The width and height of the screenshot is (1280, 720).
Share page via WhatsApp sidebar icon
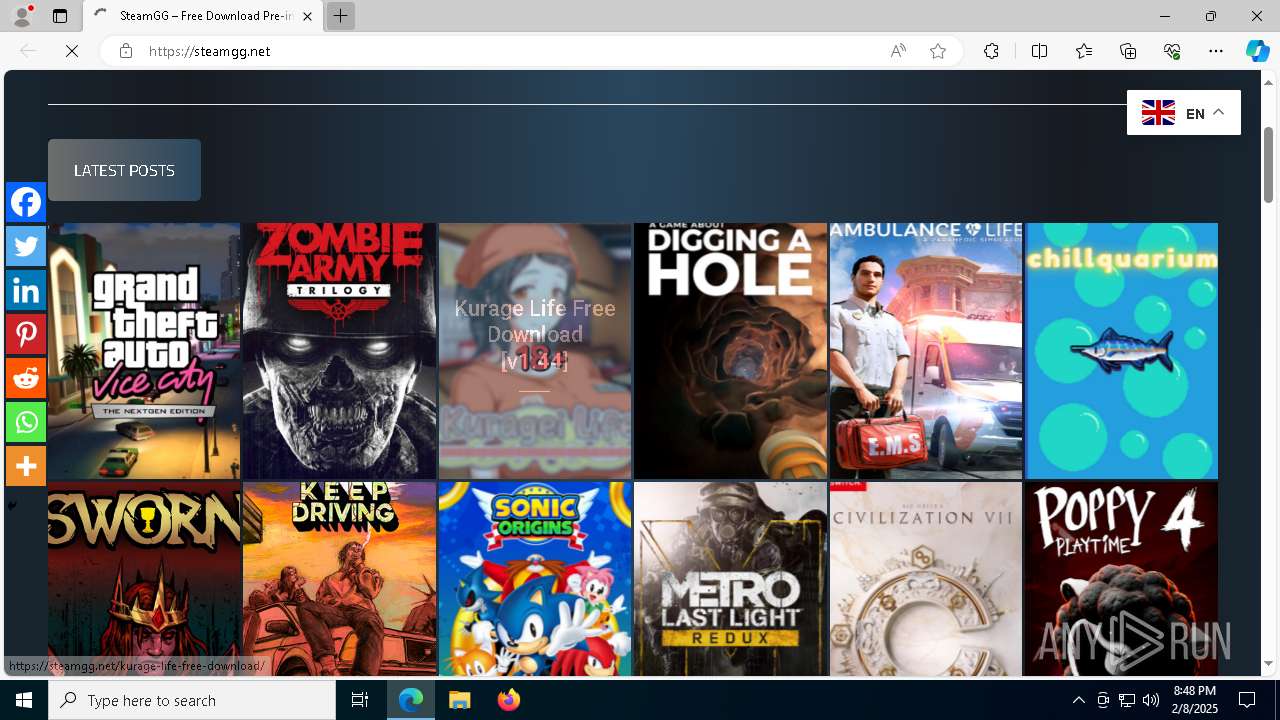(26, 422)
